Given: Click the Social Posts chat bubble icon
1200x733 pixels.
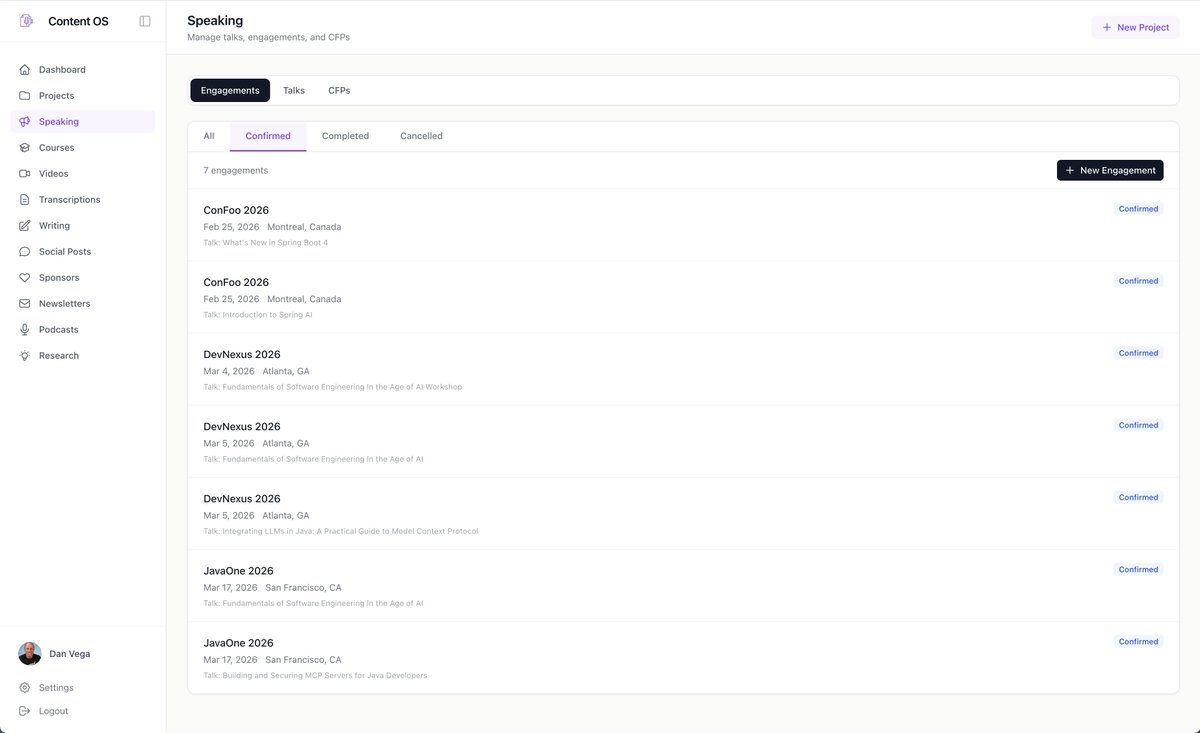Looking at the screenshot, I should pos(25,252).
